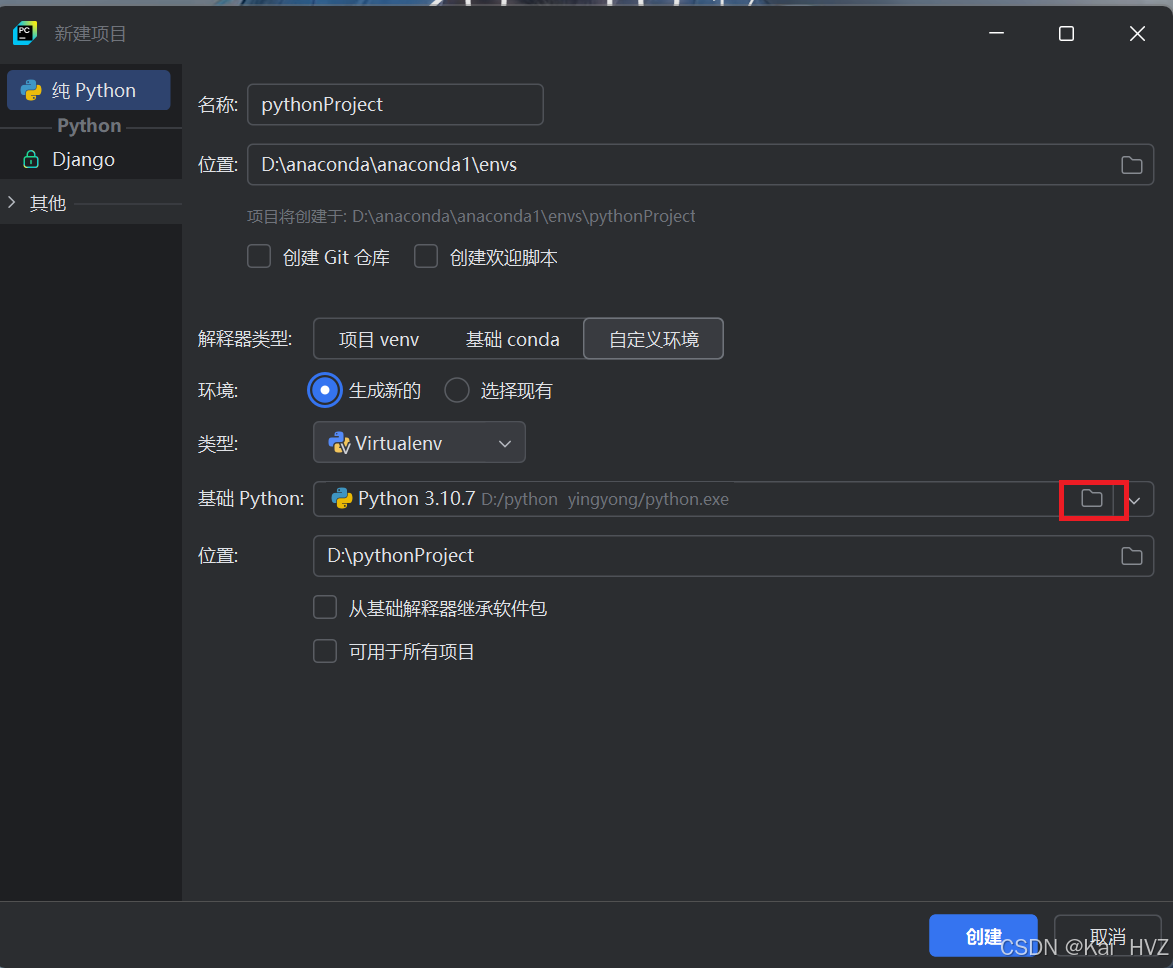Click the name field containing pythonProject
Screen dimensions: 1173x968
(395, 105)
